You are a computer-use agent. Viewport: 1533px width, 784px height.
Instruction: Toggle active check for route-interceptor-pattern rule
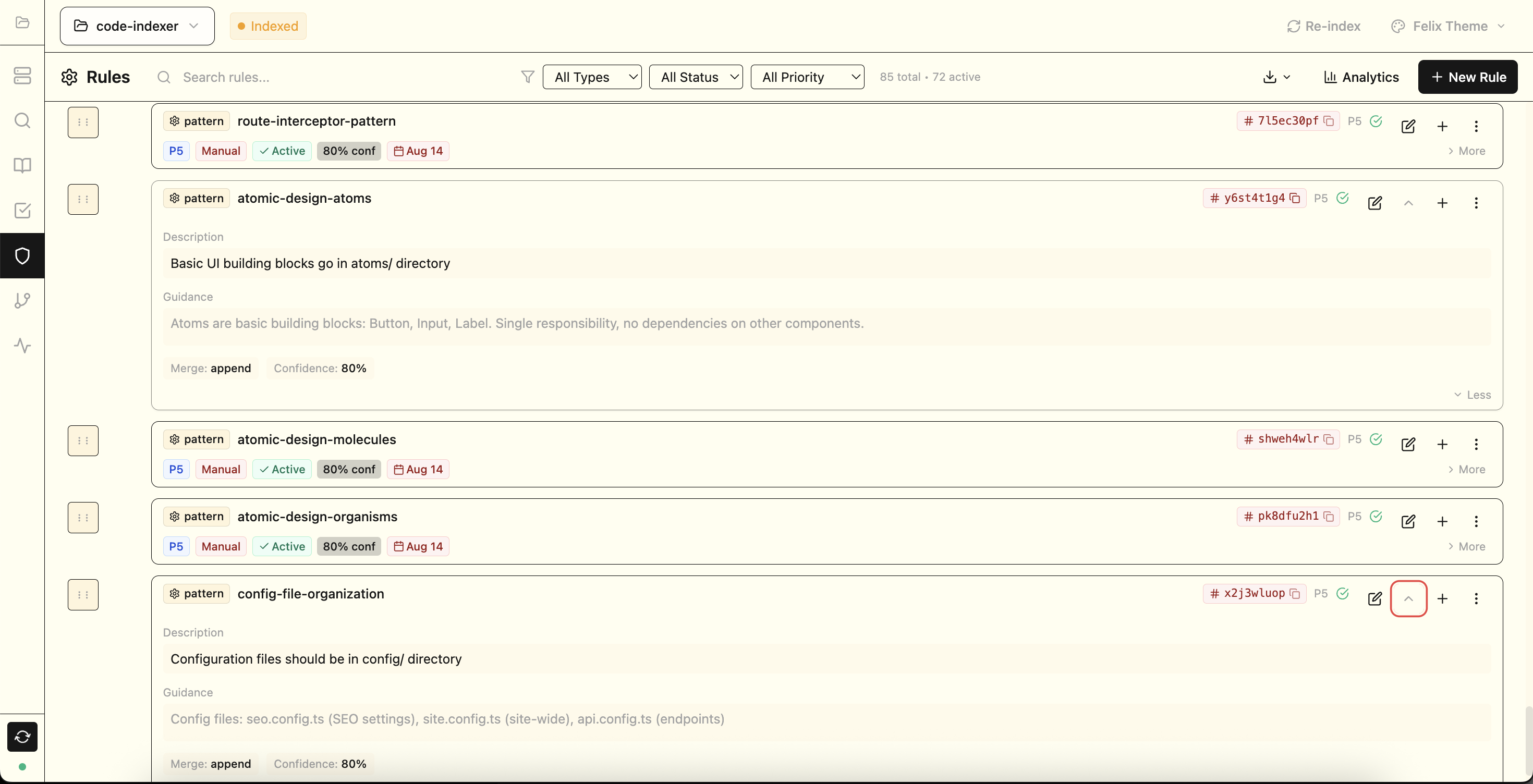tap(1376, 121)
